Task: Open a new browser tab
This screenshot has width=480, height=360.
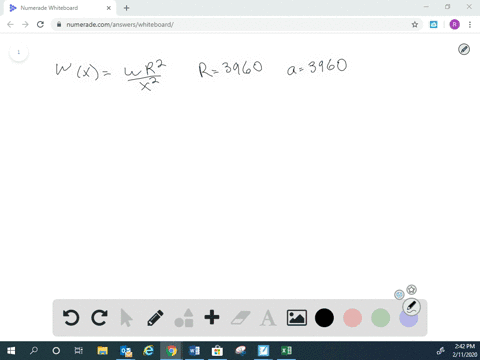Action: pos(126,8)
